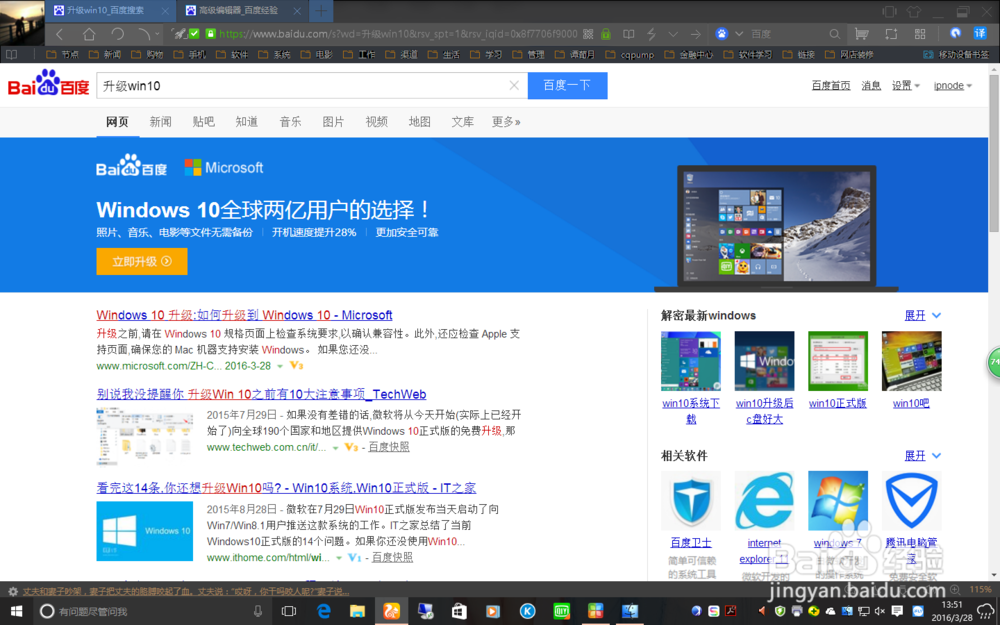
Task: Open Task View on the taskbar
Action: coord(289,611)
